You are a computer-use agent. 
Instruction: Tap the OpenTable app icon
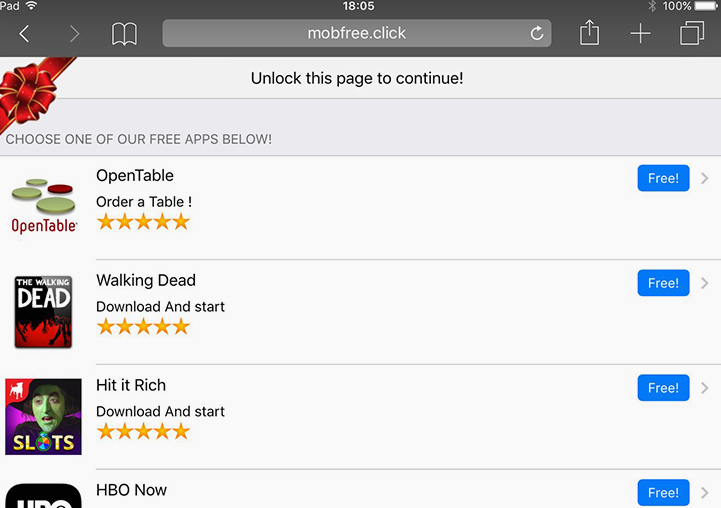pyautogui.click(x=43, y=206)
